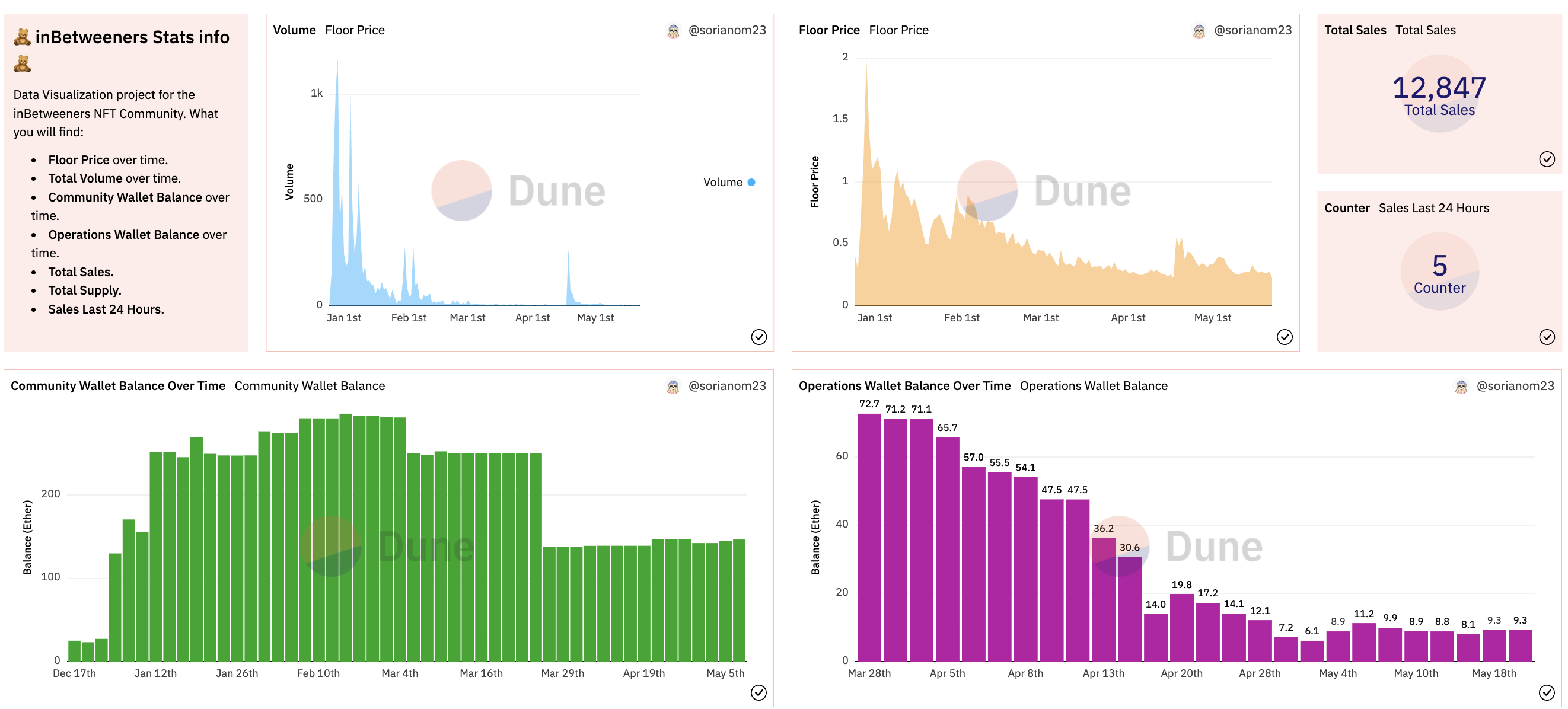This screenshot has height=709, width=1568.
Task: Click the 11.2 bar in Operations chart
Action: [x=1364, y=642]
